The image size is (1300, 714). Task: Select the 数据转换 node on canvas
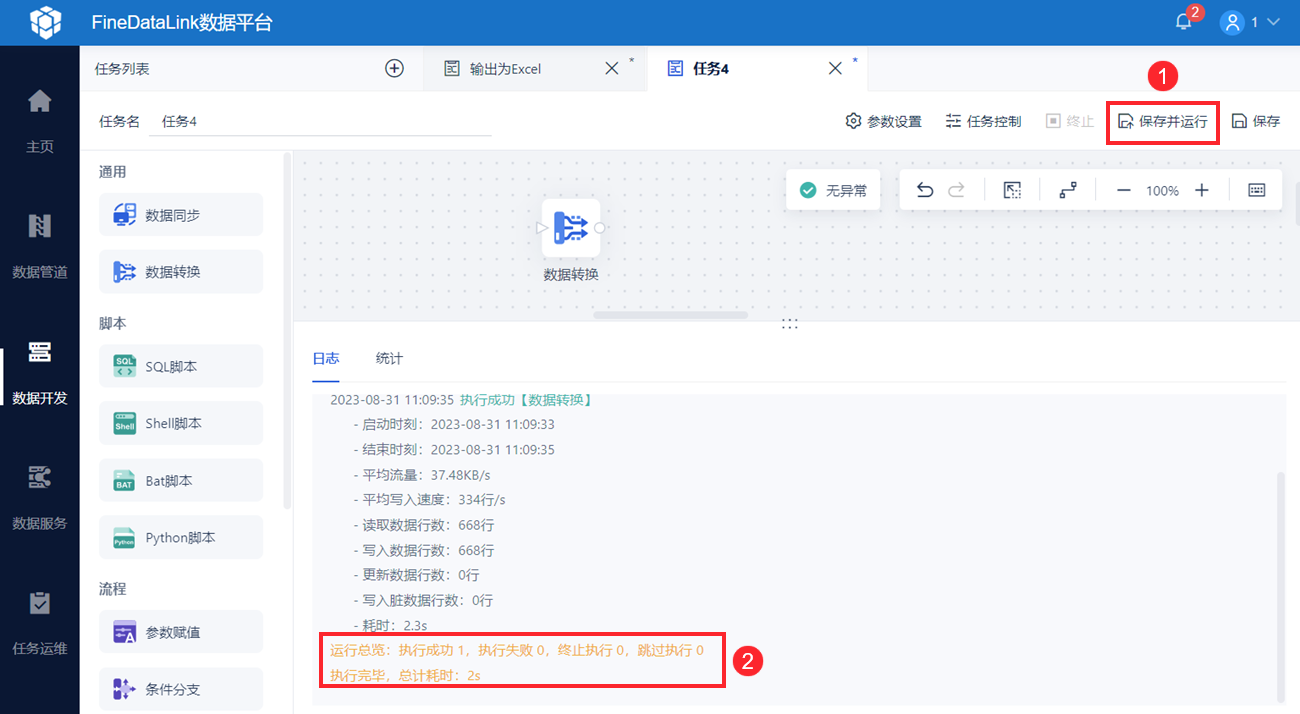tap(571, 228)
